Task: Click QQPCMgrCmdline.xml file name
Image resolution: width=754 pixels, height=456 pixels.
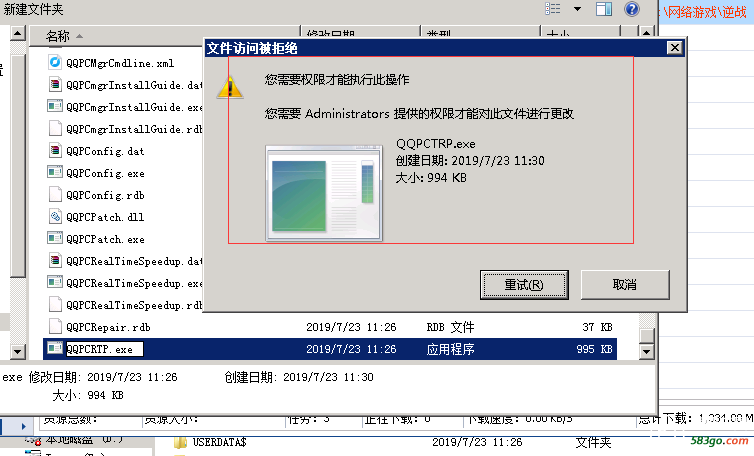Action: coord(120,63)
